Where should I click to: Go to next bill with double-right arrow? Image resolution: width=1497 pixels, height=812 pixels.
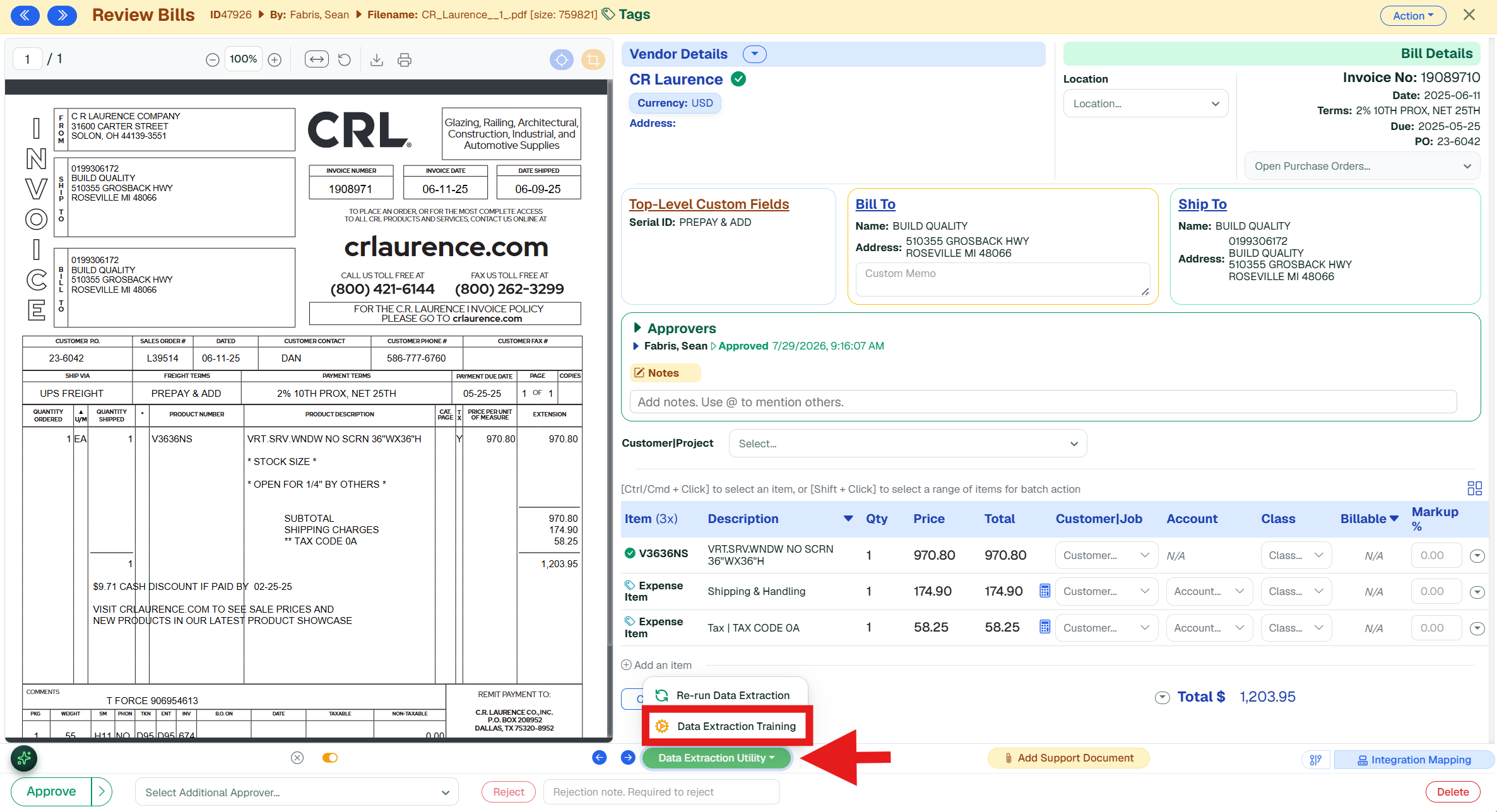click(62, 15)
